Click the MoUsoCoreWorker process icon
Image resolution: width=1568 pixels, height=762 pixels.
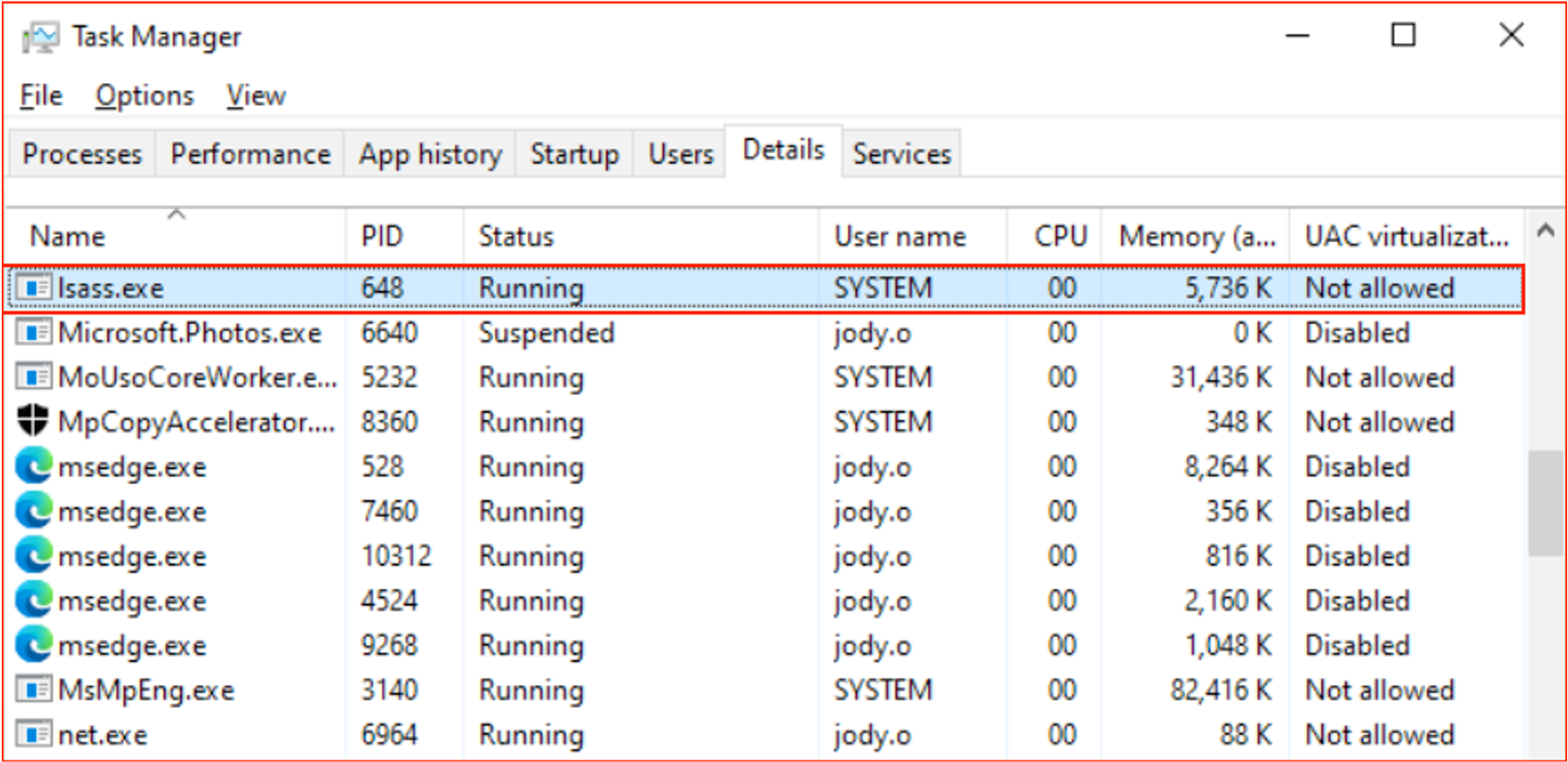[34, 377]
